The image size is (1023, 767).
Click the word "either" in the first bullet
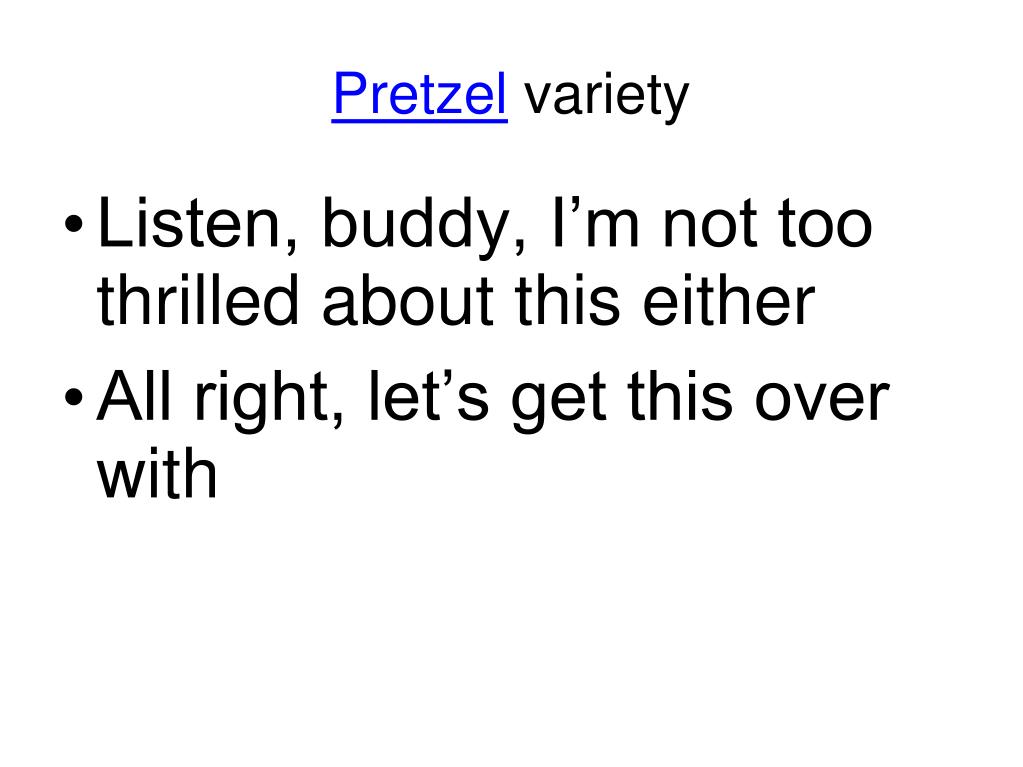729,299
